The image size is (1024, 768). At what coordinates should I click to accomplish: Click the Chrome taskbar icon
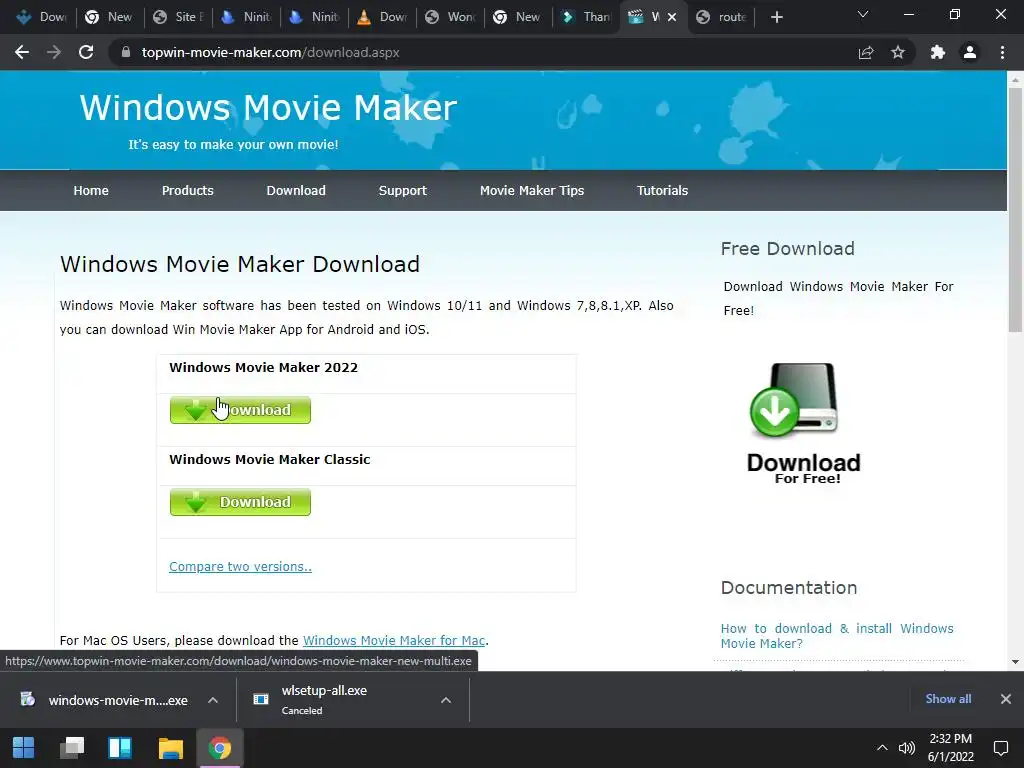(219, 748)
